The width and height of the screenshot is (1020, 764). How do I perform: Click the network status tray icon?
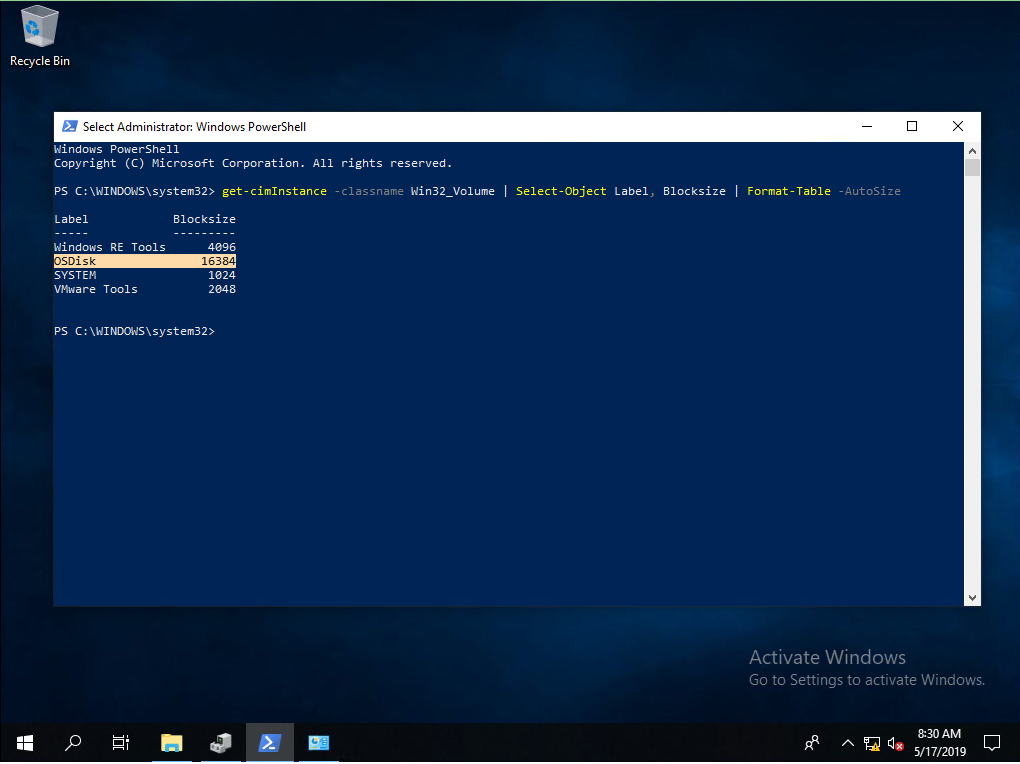[x=872, y=743]
